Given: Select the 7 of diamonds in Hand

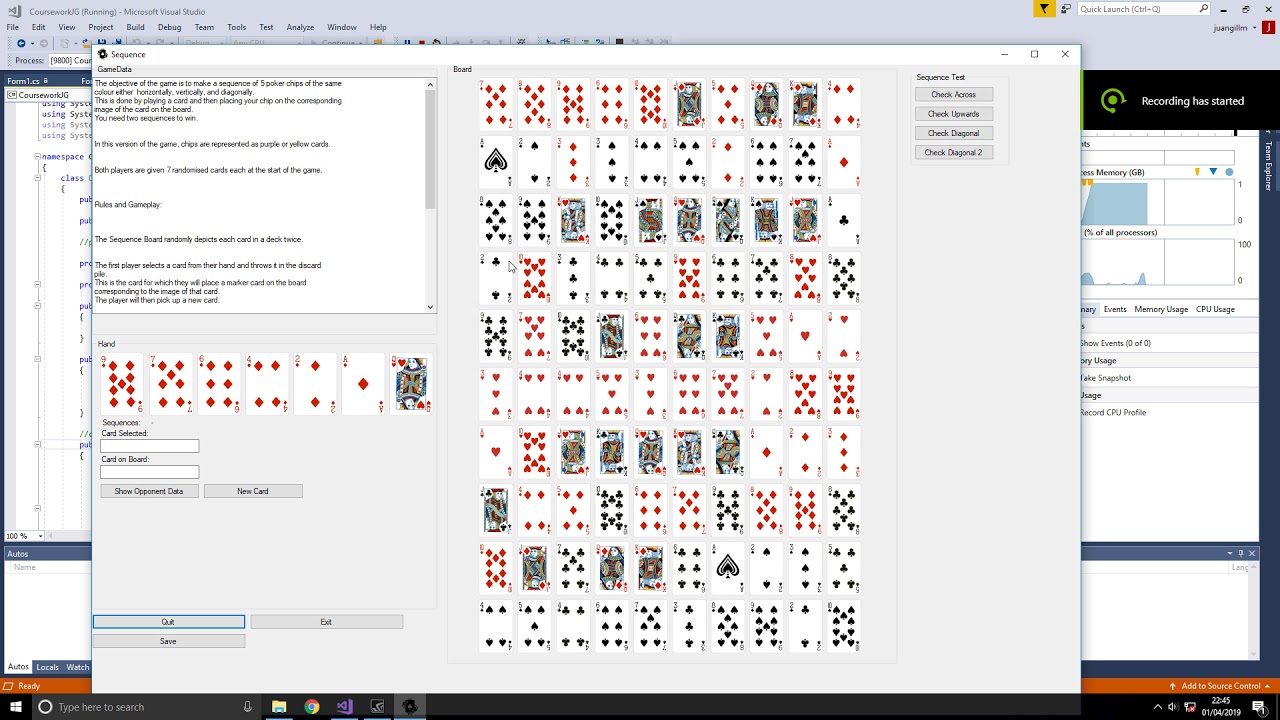Looking at the screenshot, I should 170,384.
